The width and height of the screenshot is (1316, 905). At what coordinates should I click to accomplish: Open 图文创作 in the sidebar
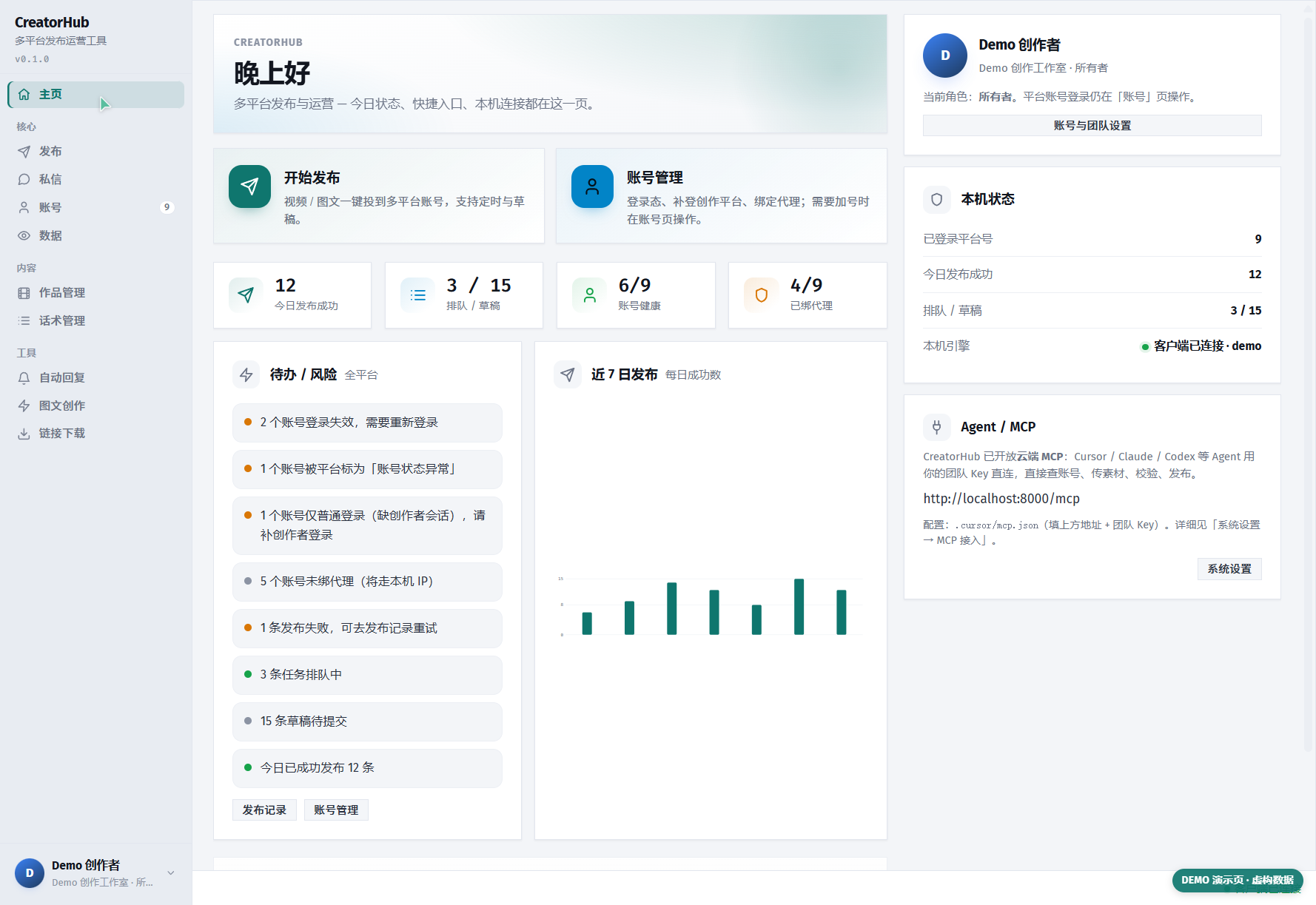(96, 406)
